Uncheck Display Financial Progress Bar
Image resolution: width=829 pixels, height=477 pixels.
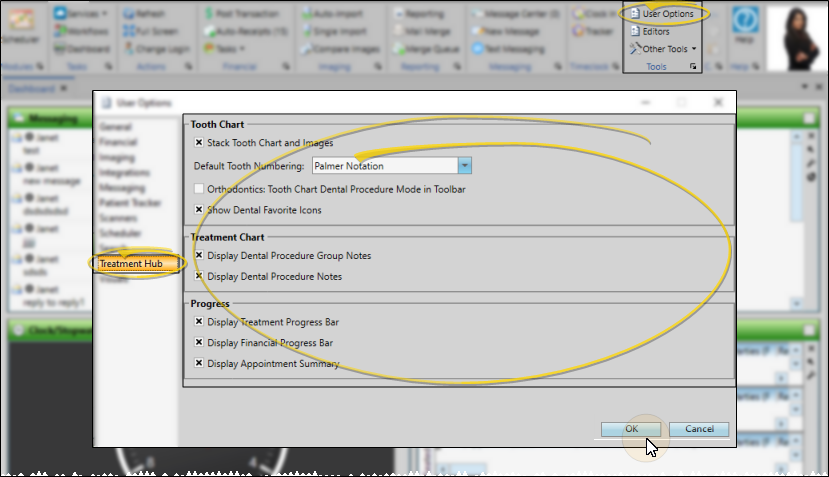pos(199,343)
